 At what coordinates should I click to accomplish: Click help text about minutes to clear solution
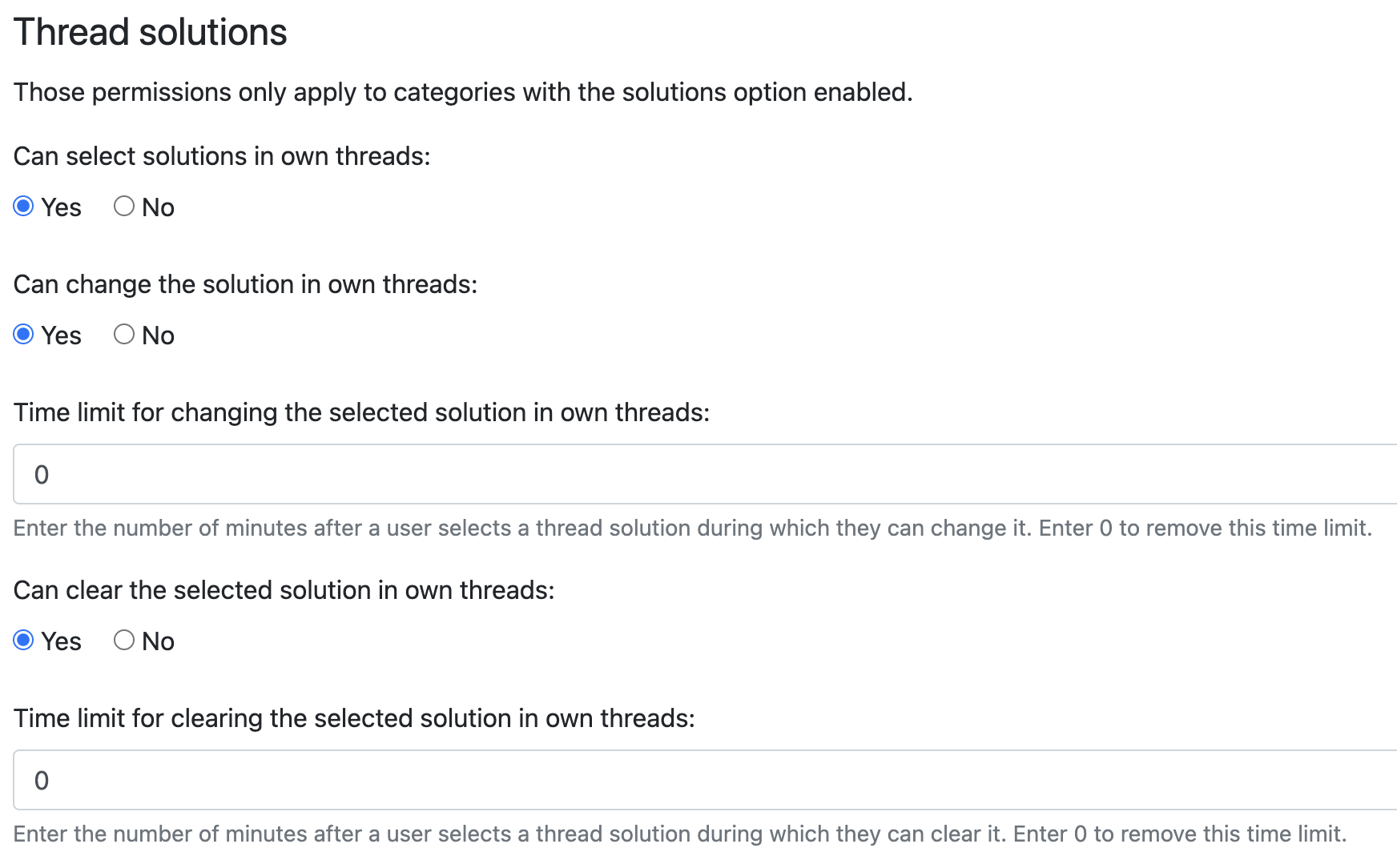[x=679, y=834]
